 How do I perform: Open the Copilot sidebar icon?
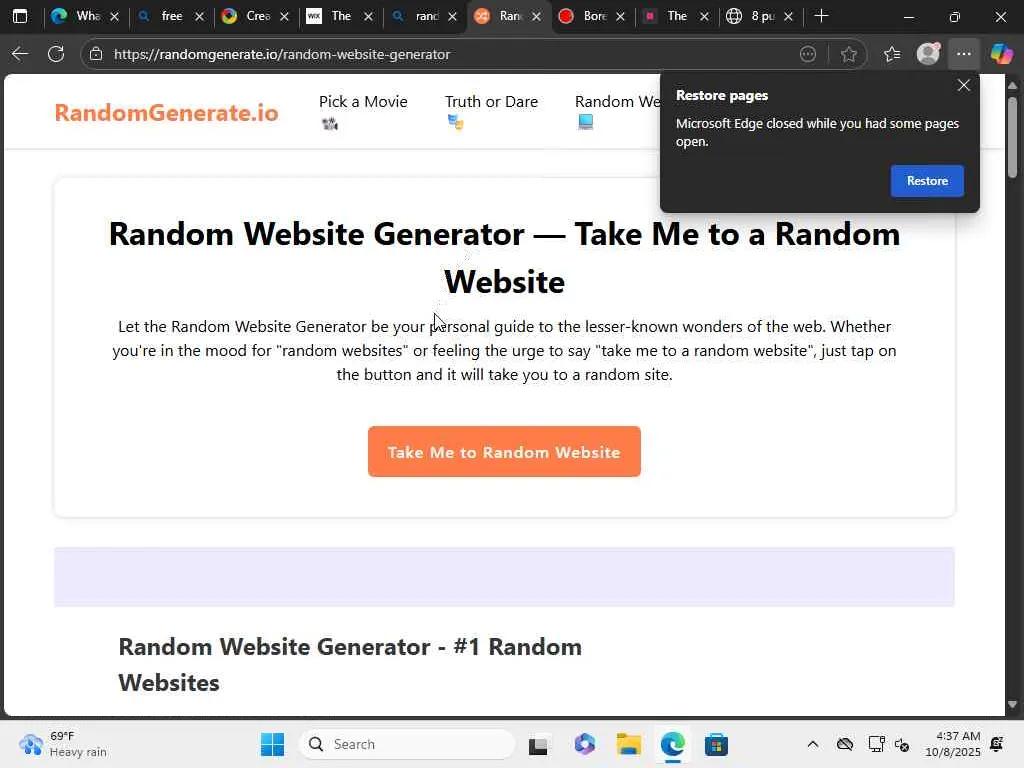tap(1001, 54)
